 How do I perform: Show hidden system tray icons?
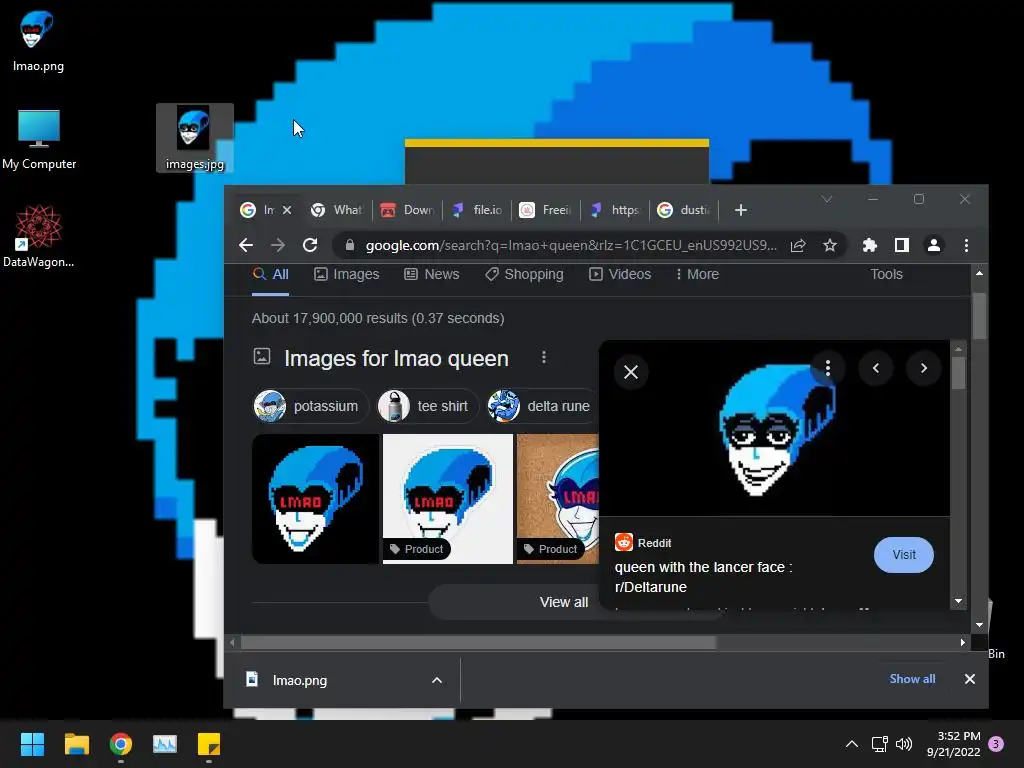tap(852, 744)
